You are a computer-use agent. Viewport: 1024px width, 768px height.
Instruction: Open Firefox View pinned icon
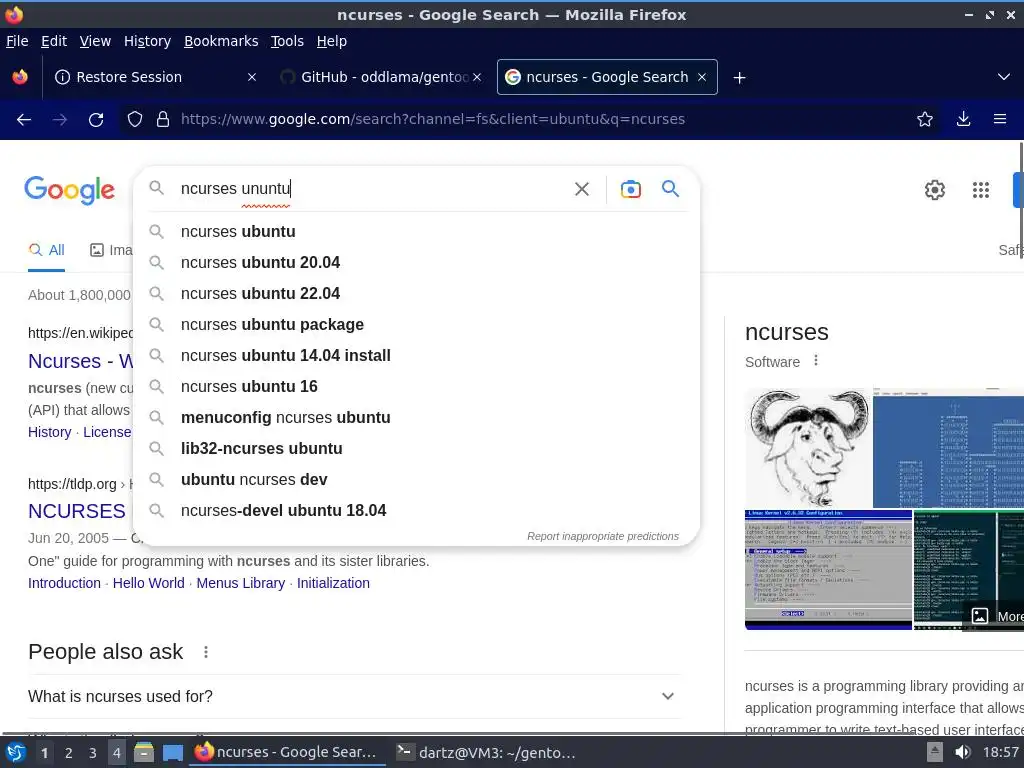(20, 77)
